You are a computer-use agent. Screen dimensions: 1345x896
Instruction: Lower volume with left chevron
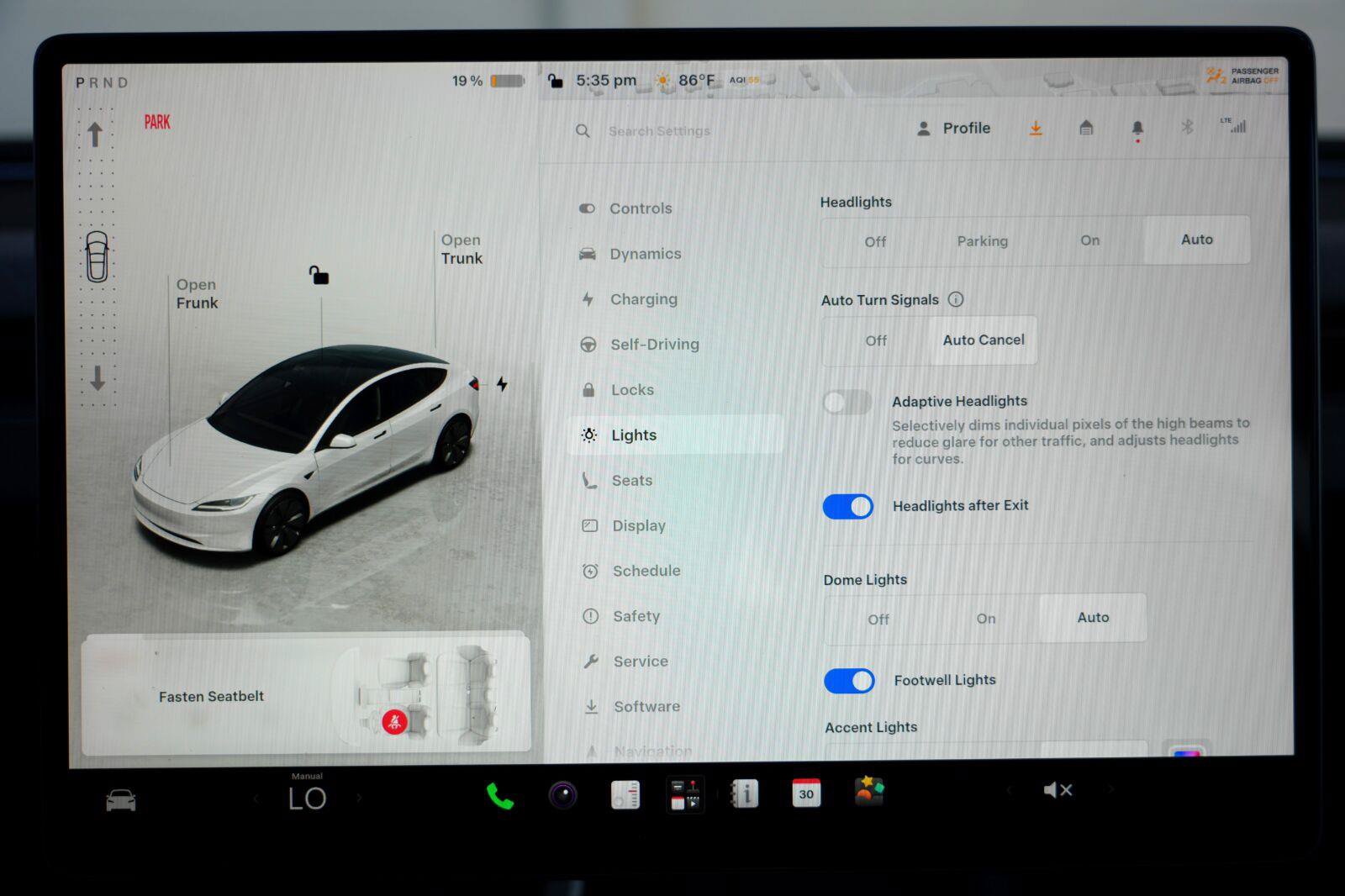(1009, 790)
